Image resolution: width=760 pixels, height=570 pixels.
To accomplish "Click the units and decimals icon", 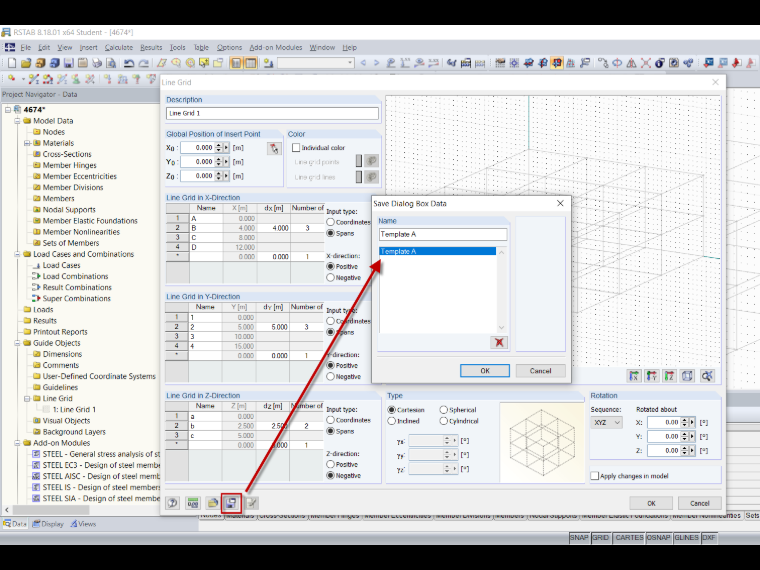I will click(x=193, y=503).
